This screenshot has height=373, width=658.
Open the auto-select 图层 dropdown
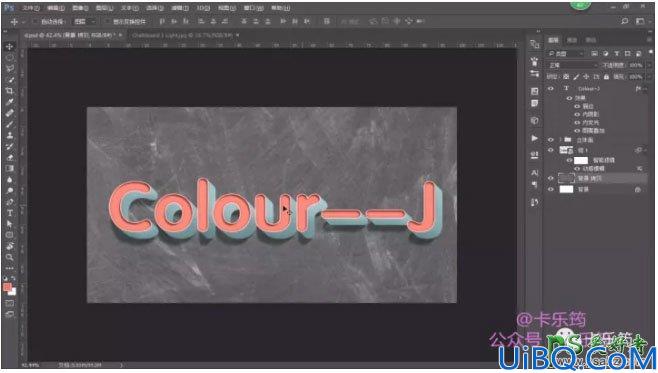pos(84,21)
